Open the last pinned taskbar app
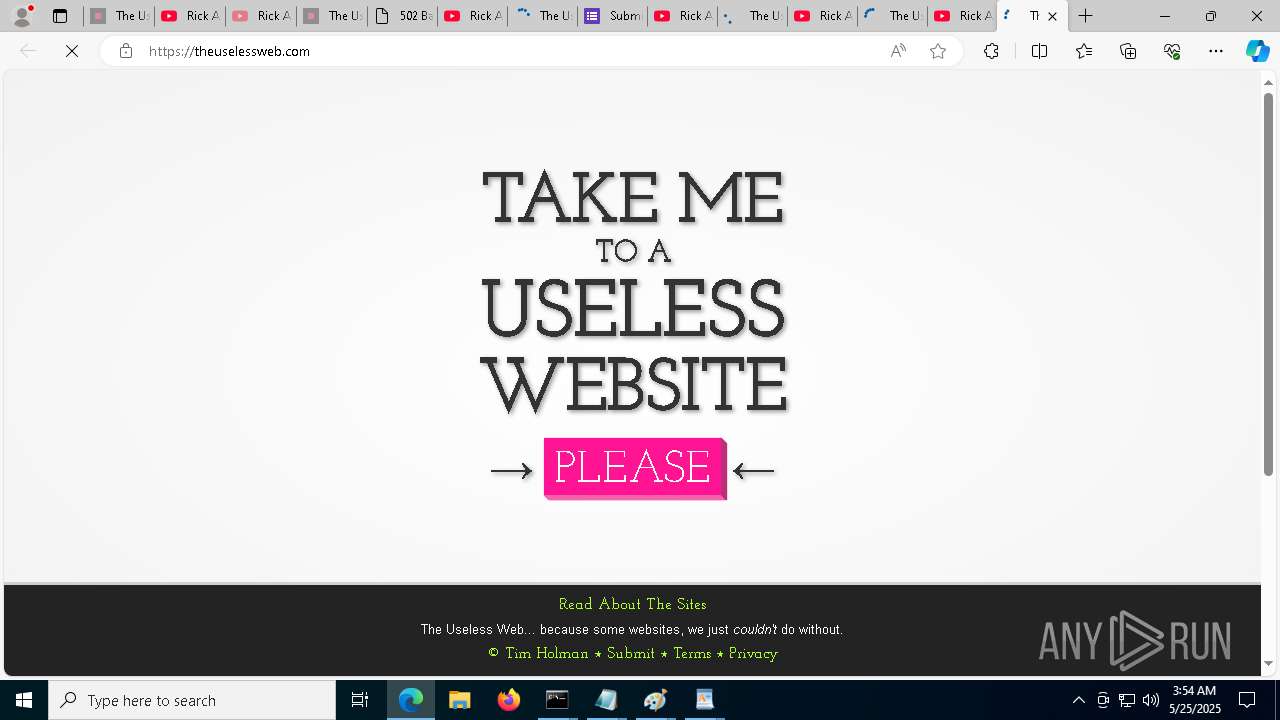Screen dimensions: 1280x720 pos(704,700)
